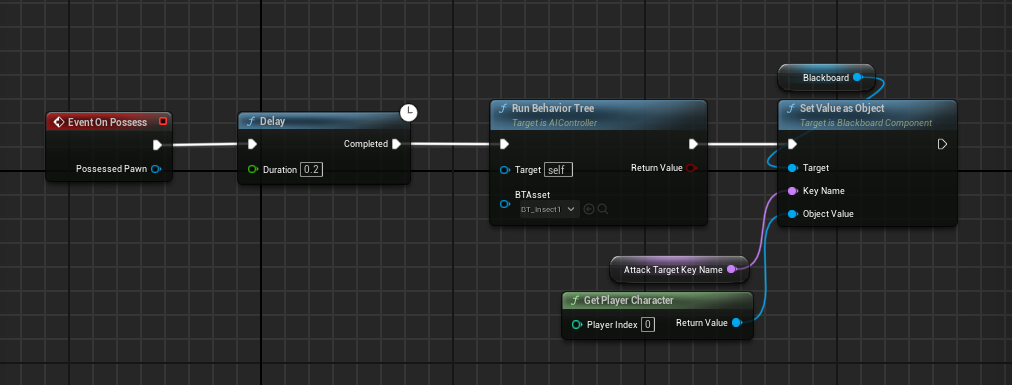Select the Event On Possess node title
The image size is (1012, 385).
(x=107, y=122)
